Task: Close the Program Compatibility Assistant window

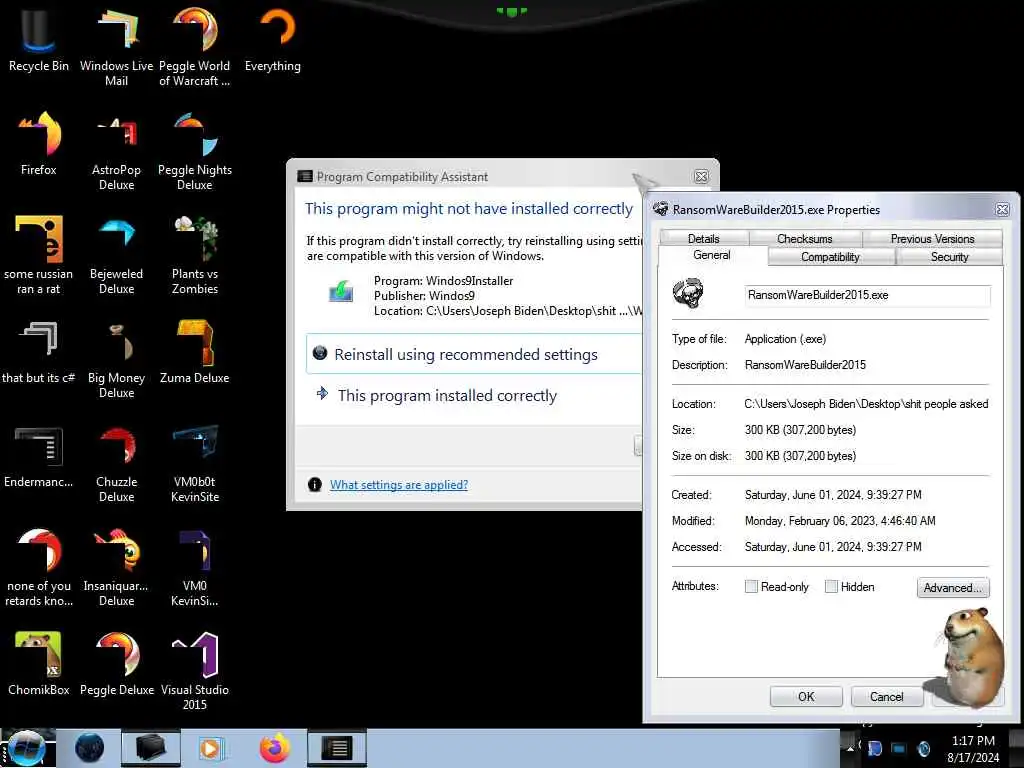Action: 701,176
